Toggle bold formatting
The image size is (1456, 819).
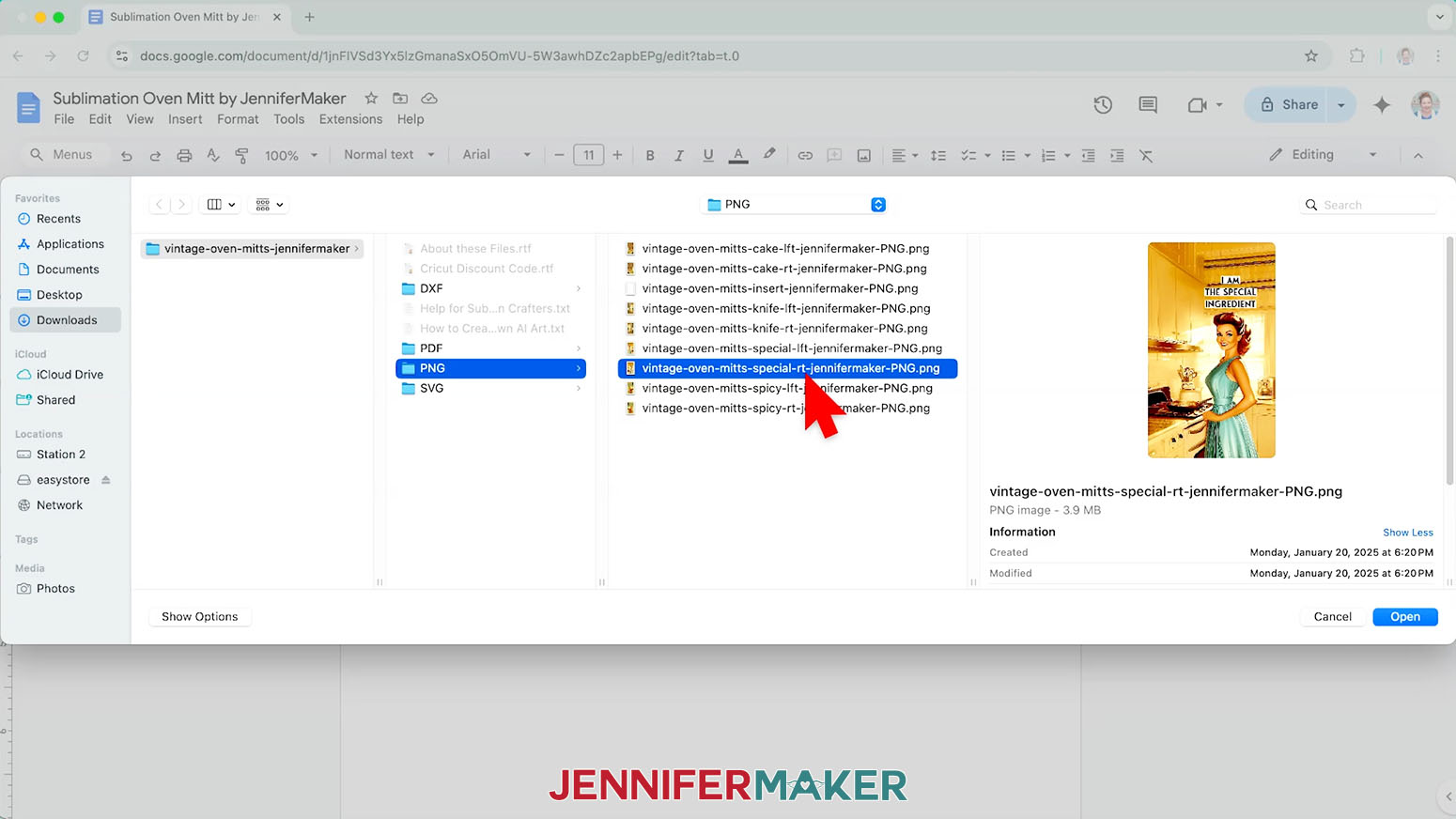tap(650, 156)
